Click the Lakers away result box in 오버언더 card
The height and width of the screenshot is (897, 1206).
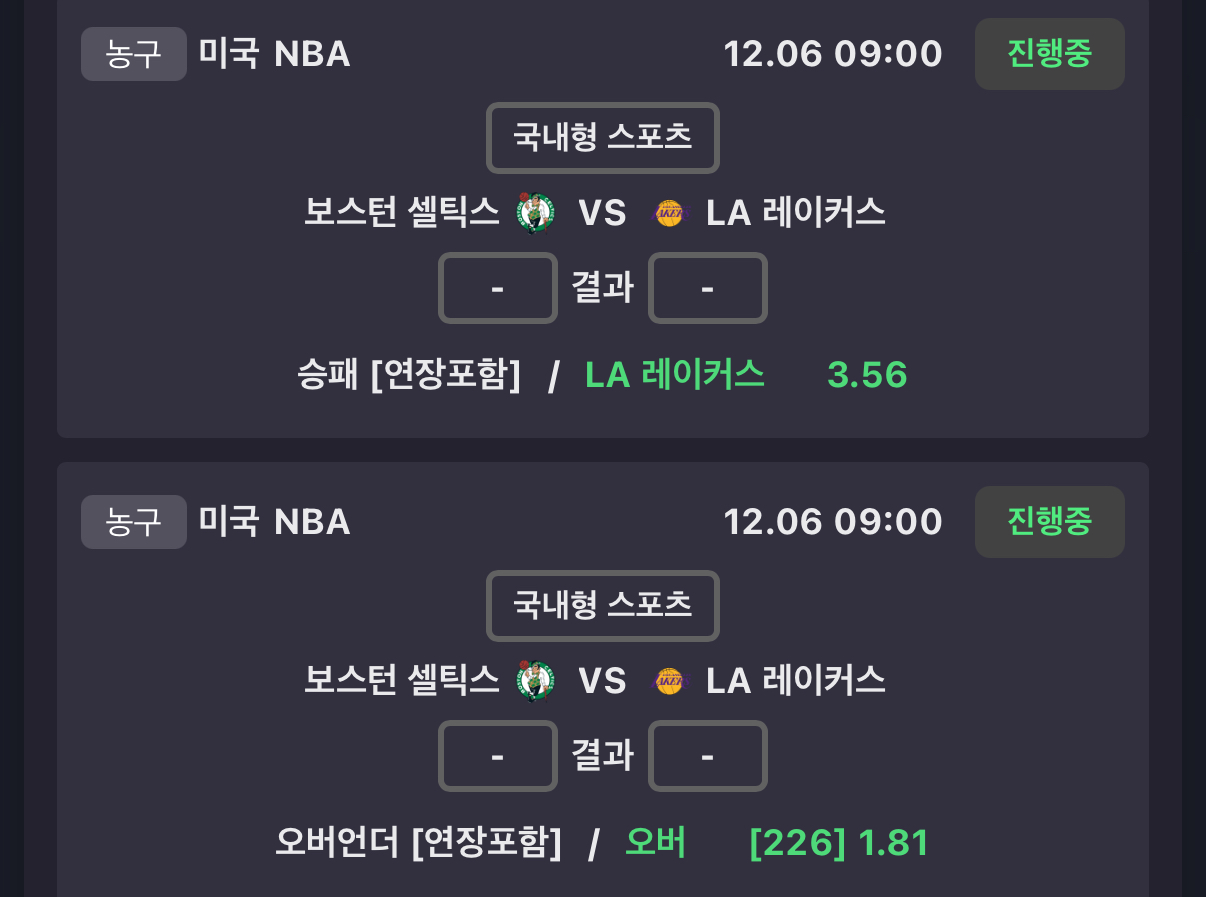click(707, 756)
